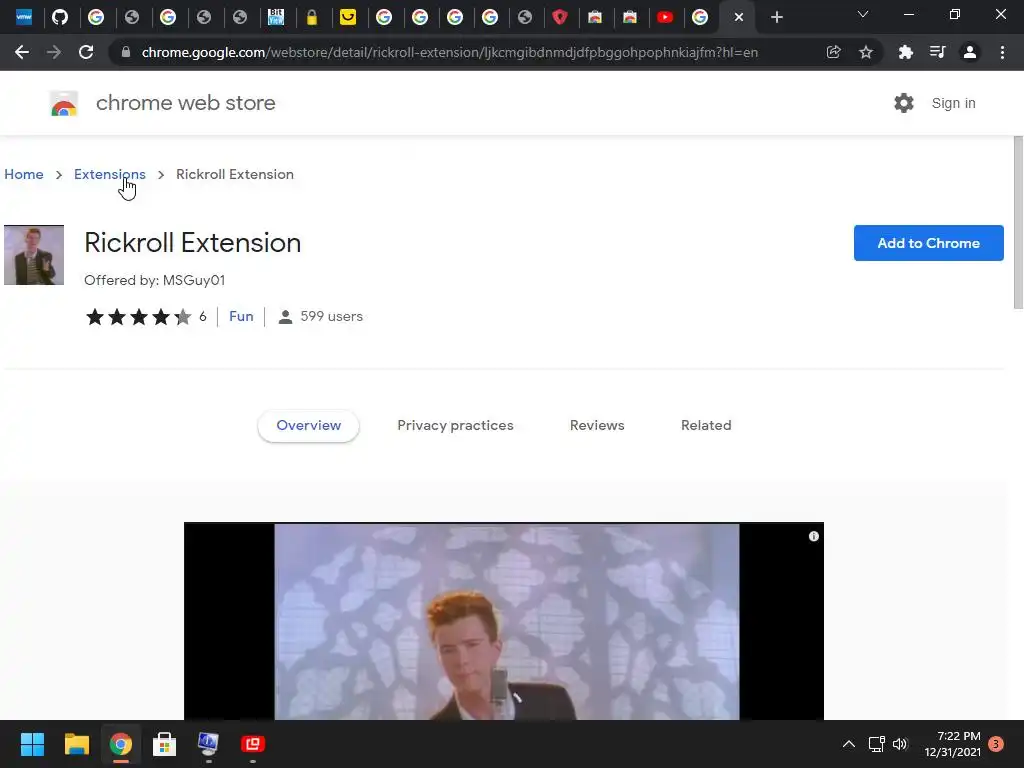Image resolution: width=1024 pixels, height=768 pixels.
Task: Open the volume control icon
Action: [900, 744]
